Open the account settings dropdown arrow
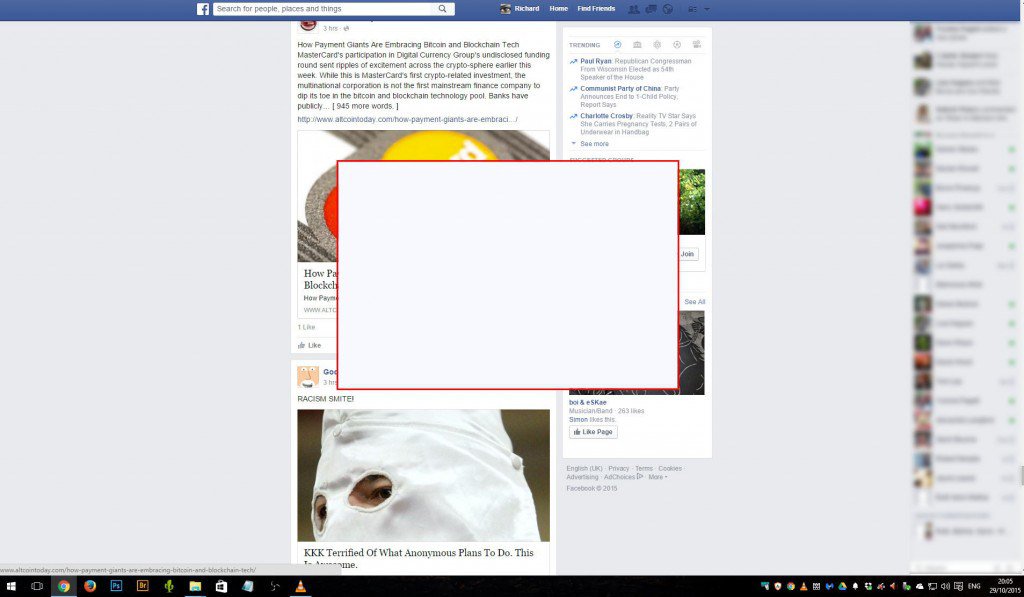Screen dimensions: 1024x597 pos(707,9)
